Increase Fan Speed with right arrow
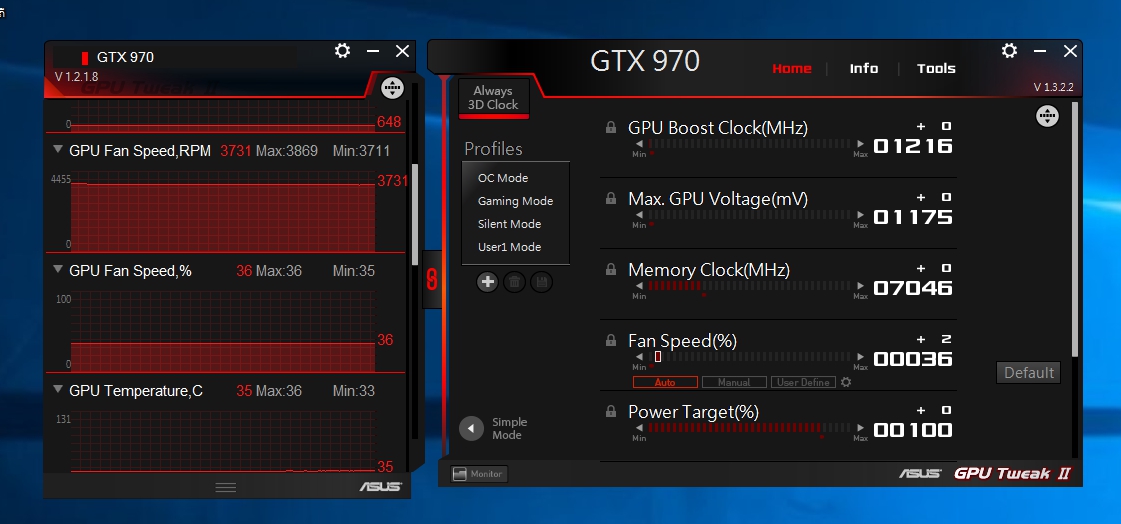The height and width of the screenshot is (524, 1121). 861,357
